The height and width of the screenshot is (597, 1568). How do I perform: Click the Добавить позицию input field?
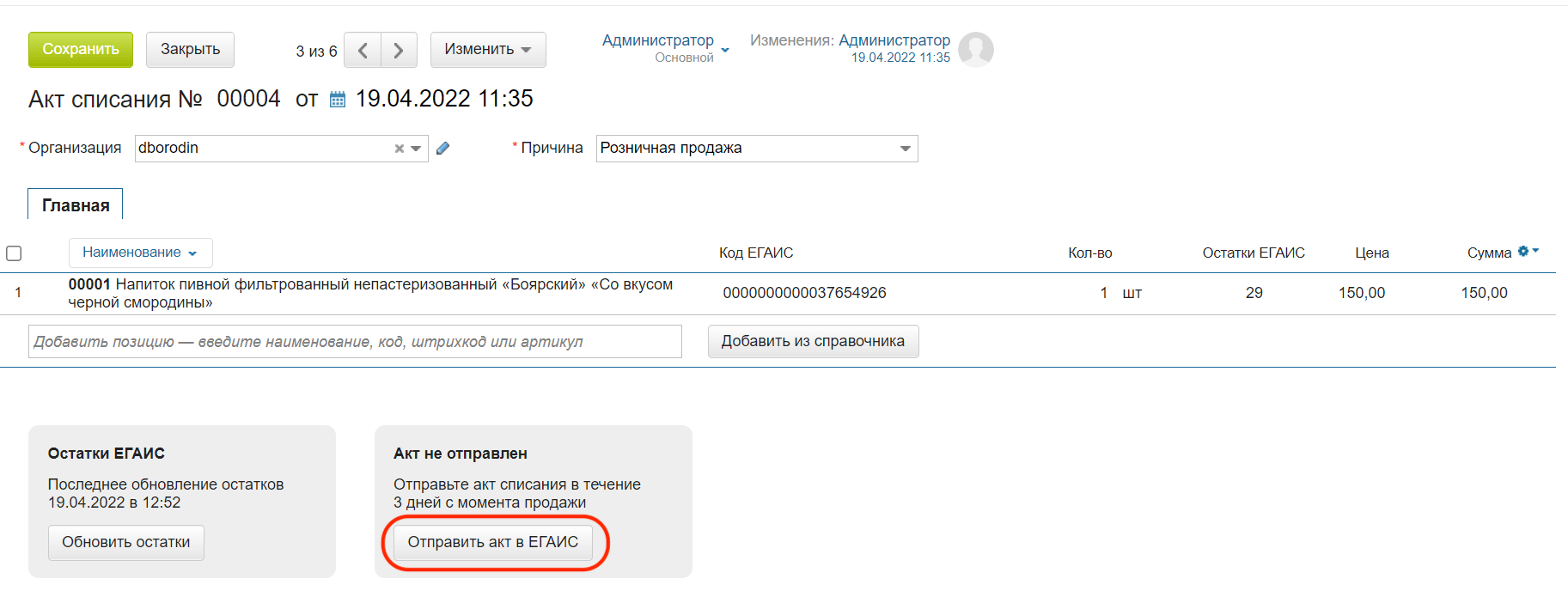[355, 341]
